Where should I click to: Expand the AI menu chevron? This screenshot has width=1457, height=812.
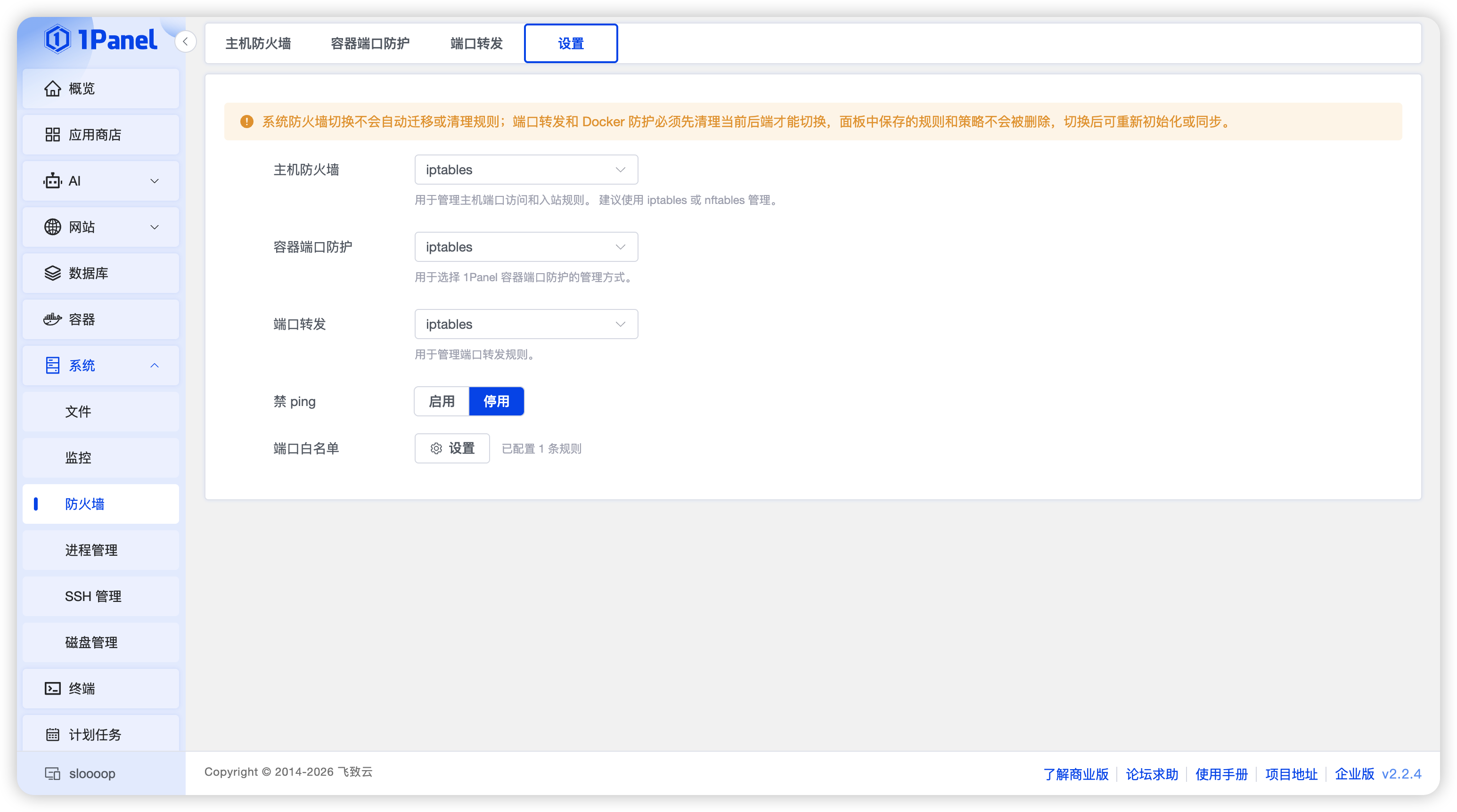155,181
